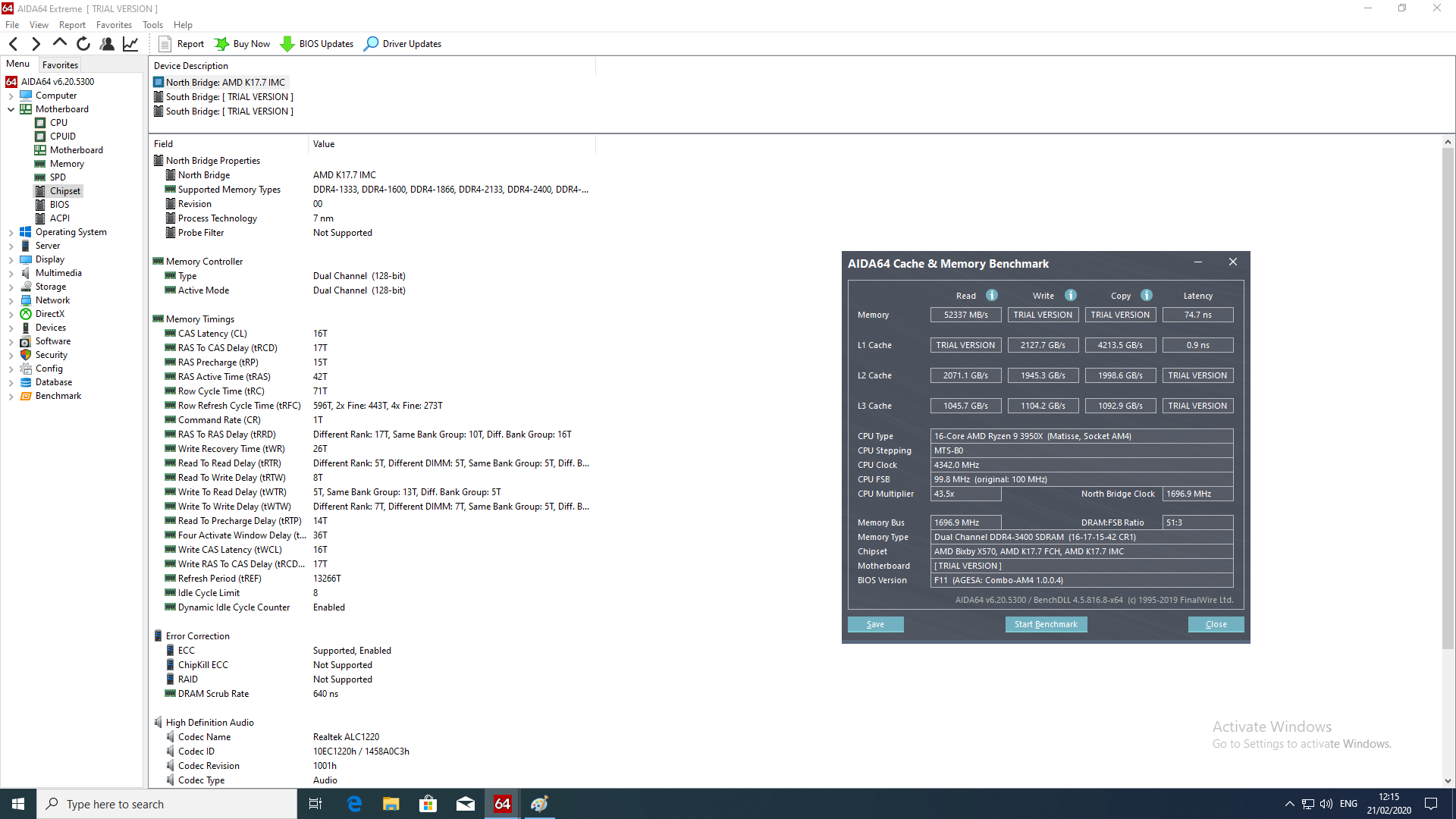
Task: Click the Read column info icon
Action: 992,296
